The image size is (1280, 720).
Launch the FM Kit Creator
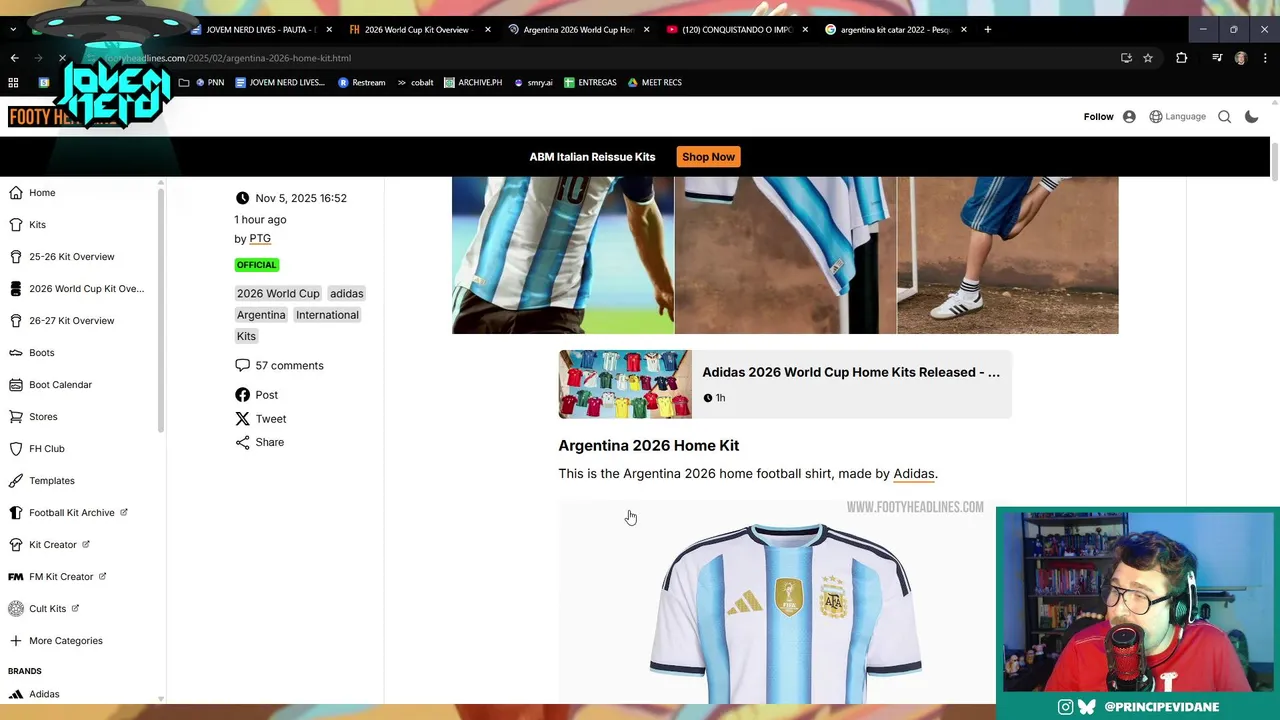(57, 577)
